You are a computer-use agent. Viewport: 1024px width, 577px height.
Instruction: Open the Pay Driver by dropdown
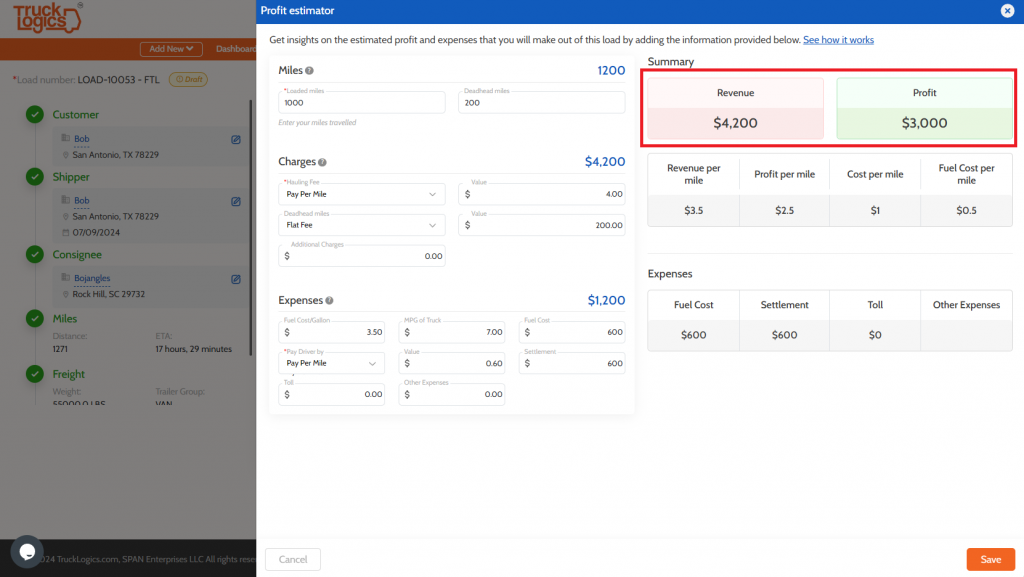point(332,363)
